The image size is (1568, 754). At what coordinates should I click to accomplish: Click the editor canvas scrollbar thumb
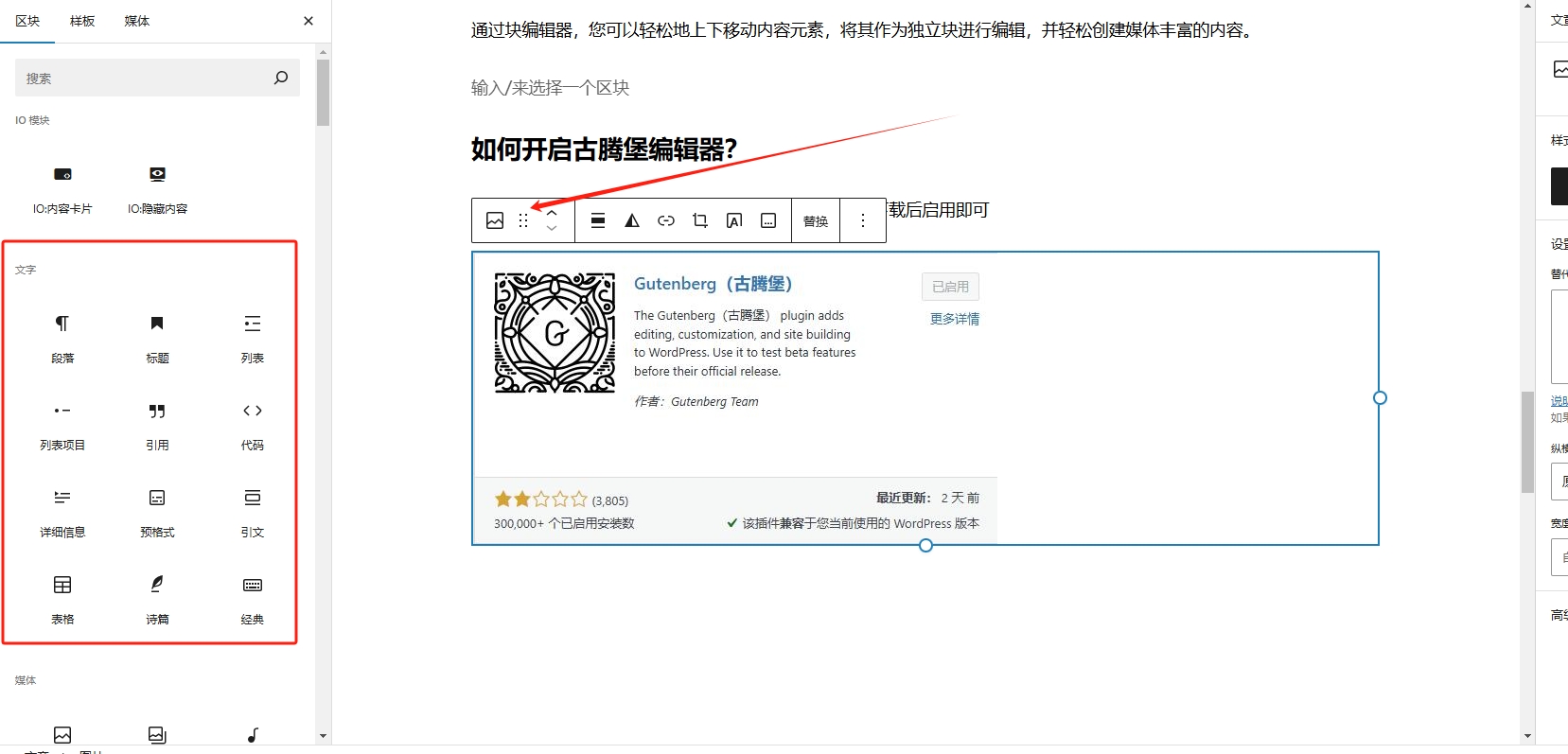1527,442
